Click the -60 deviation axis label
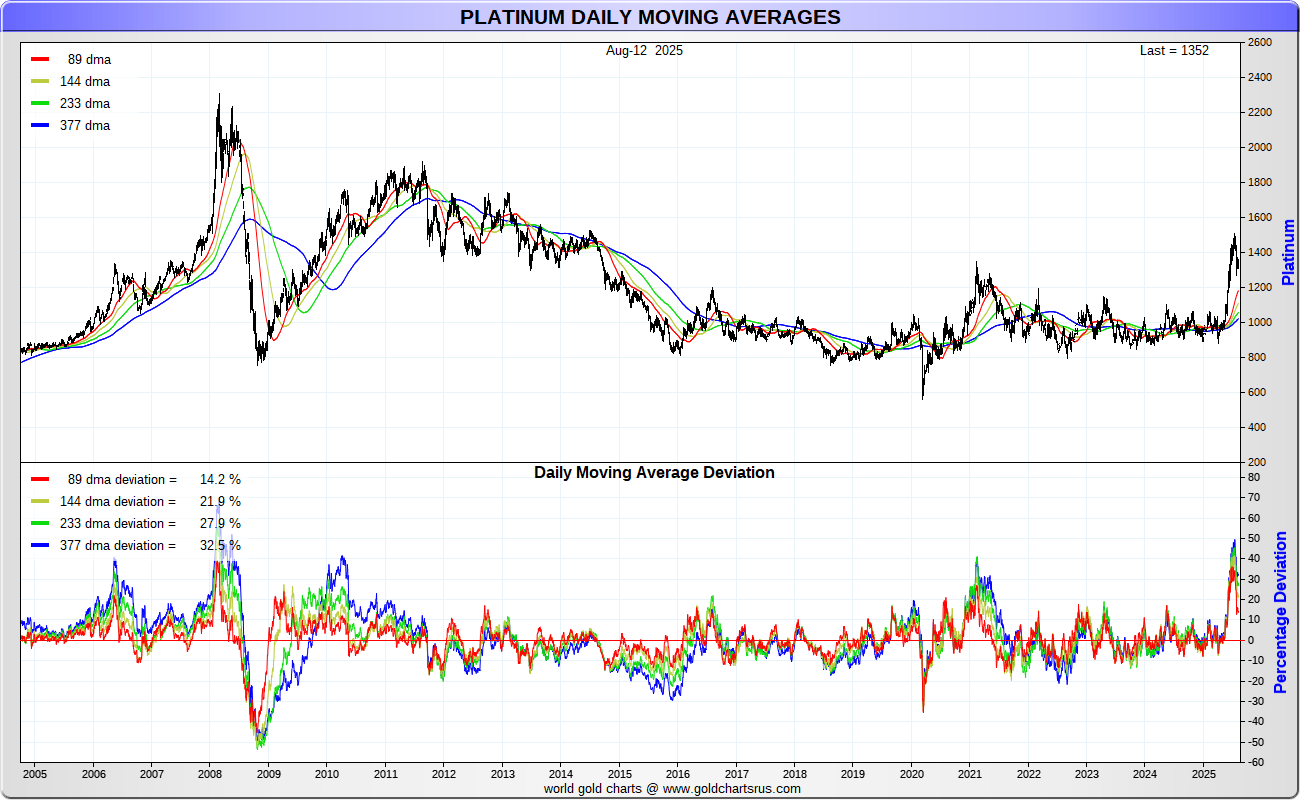This screenshot has width=1300, height=800. coord(1254,762)
